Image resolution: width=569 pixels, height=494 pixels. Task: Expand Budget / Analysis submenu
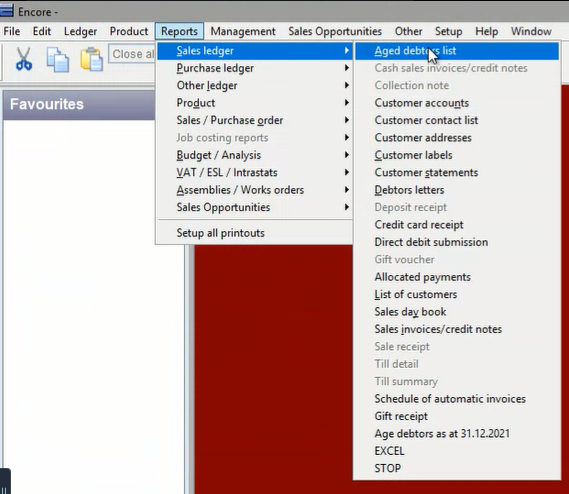click(x=255, y=155)
